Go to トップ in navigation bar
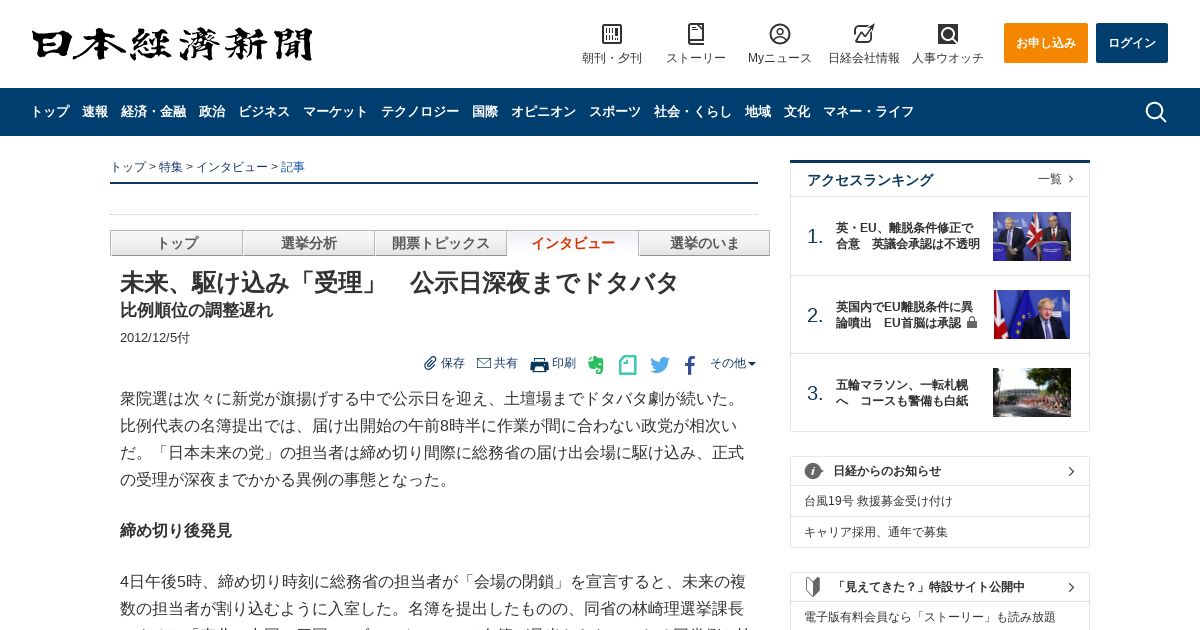 click(50, 112)
